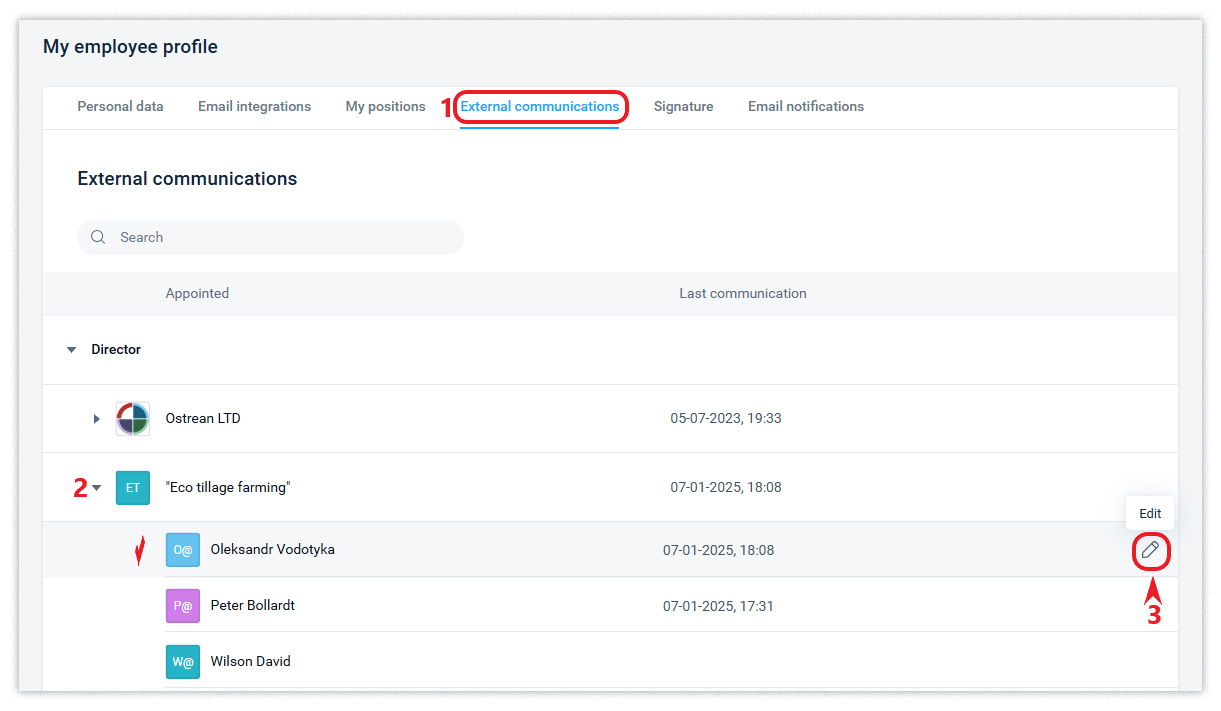
Task: Select the External communications tab
Action: point(540,106)
